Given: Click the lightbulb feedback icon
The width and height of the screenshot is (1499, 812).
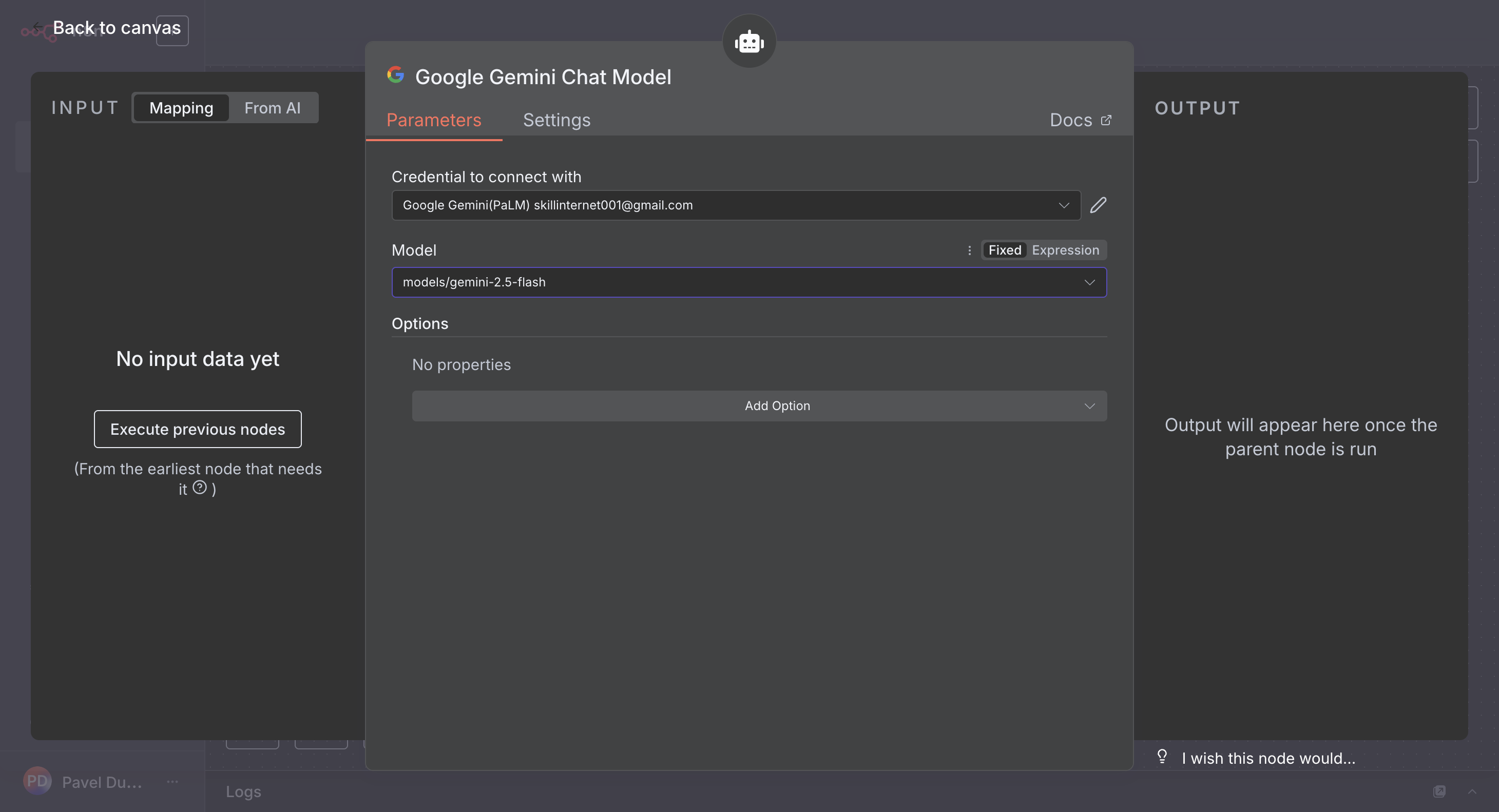Looking at the screenshot, I should click(x=1162, y=756).
